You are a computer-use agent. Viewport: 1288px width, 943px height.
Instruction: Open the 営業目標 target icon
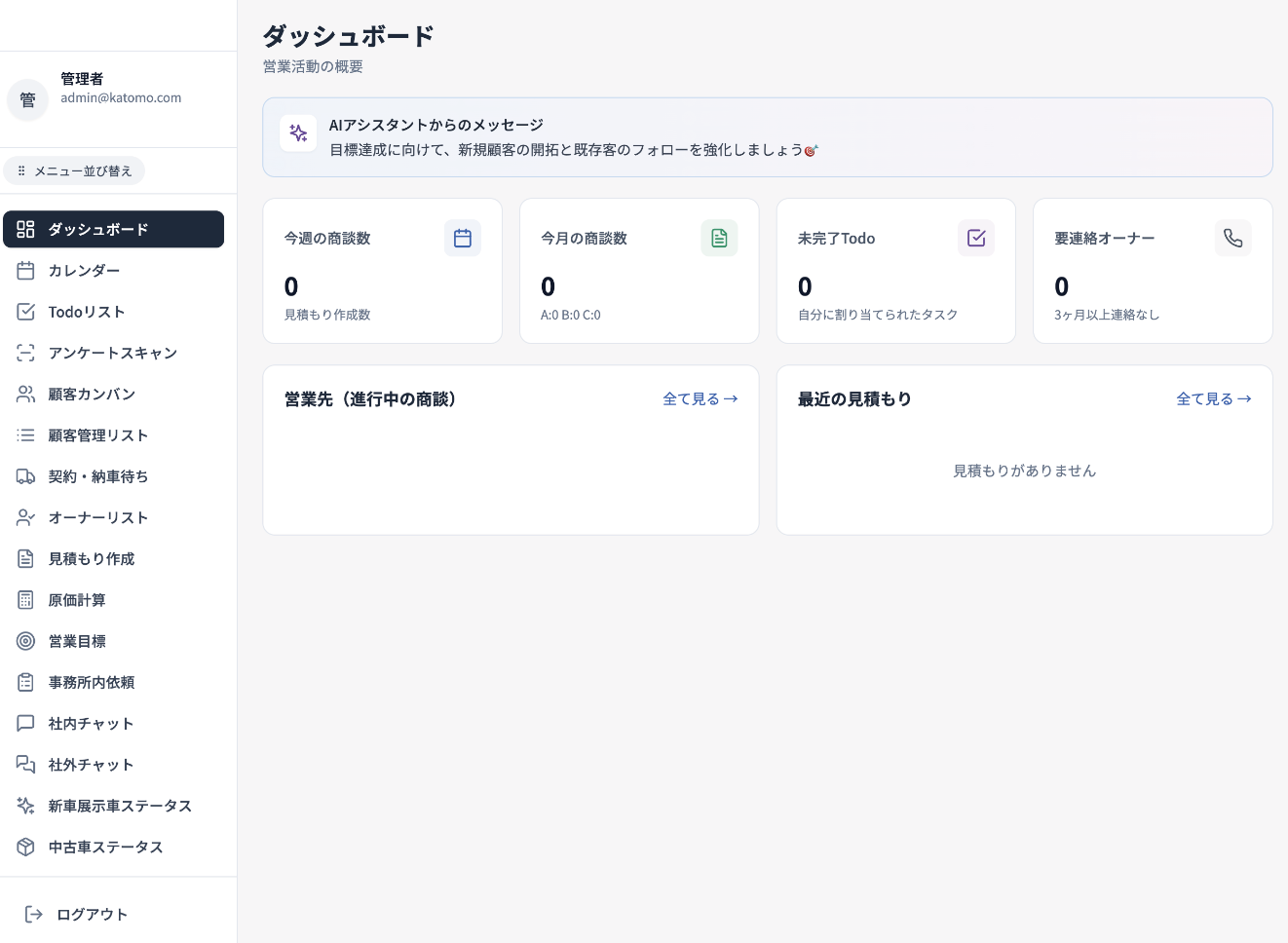point(26,641)
